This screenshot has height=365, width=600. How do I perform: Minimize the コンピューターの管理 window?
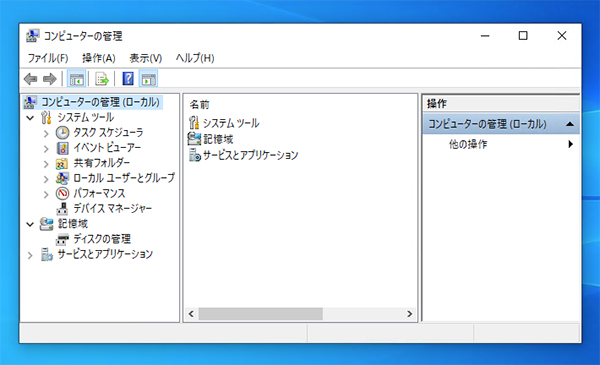pyautogui.click(x=485, y=36)
